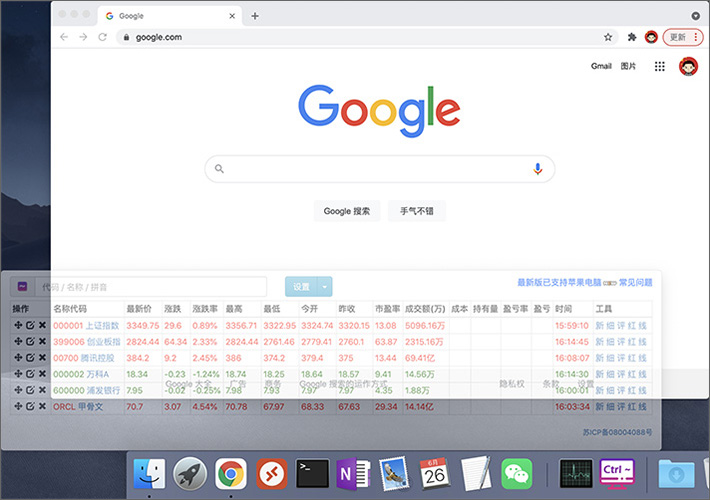Edit the 上证指数 row
Viewport: 710px width, 500px height.
pyautogui.click(x=30, y=325)
